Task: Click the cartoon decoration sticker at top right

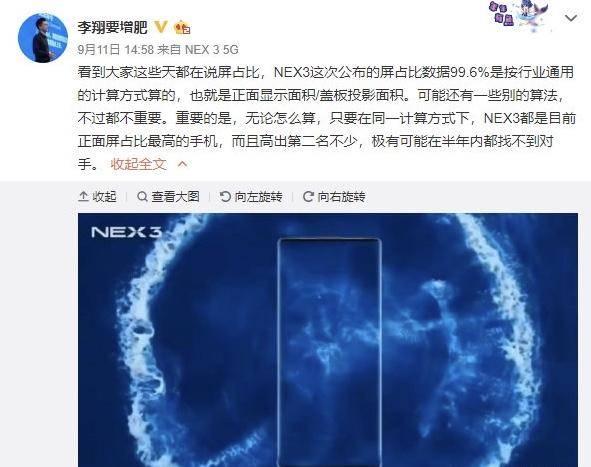Action: click(x=519, y=14)
